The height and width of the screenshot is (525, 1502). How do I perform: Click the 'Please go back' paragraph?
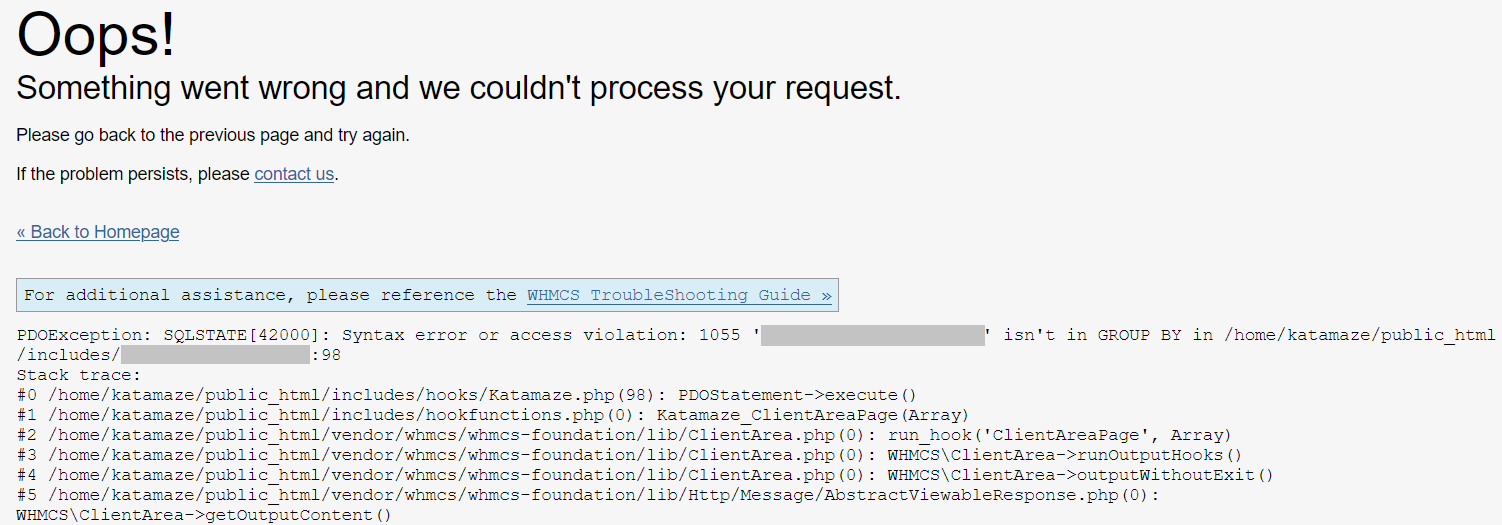click(213, 135)
